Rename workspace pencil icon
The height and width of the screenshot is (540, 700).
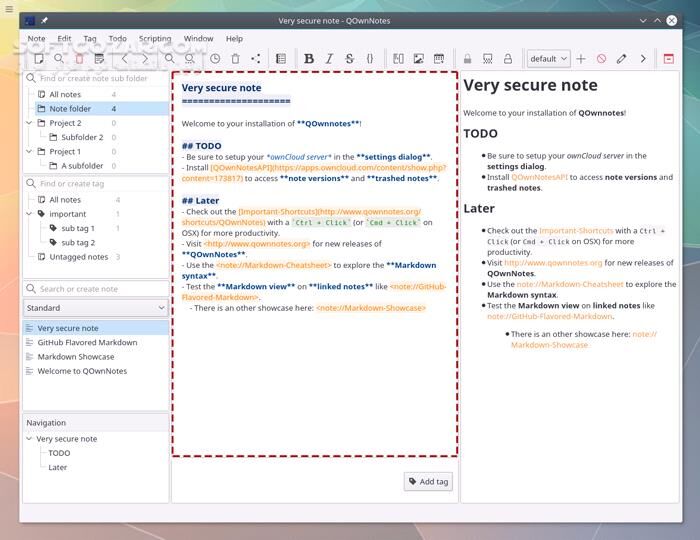[621, 58]
